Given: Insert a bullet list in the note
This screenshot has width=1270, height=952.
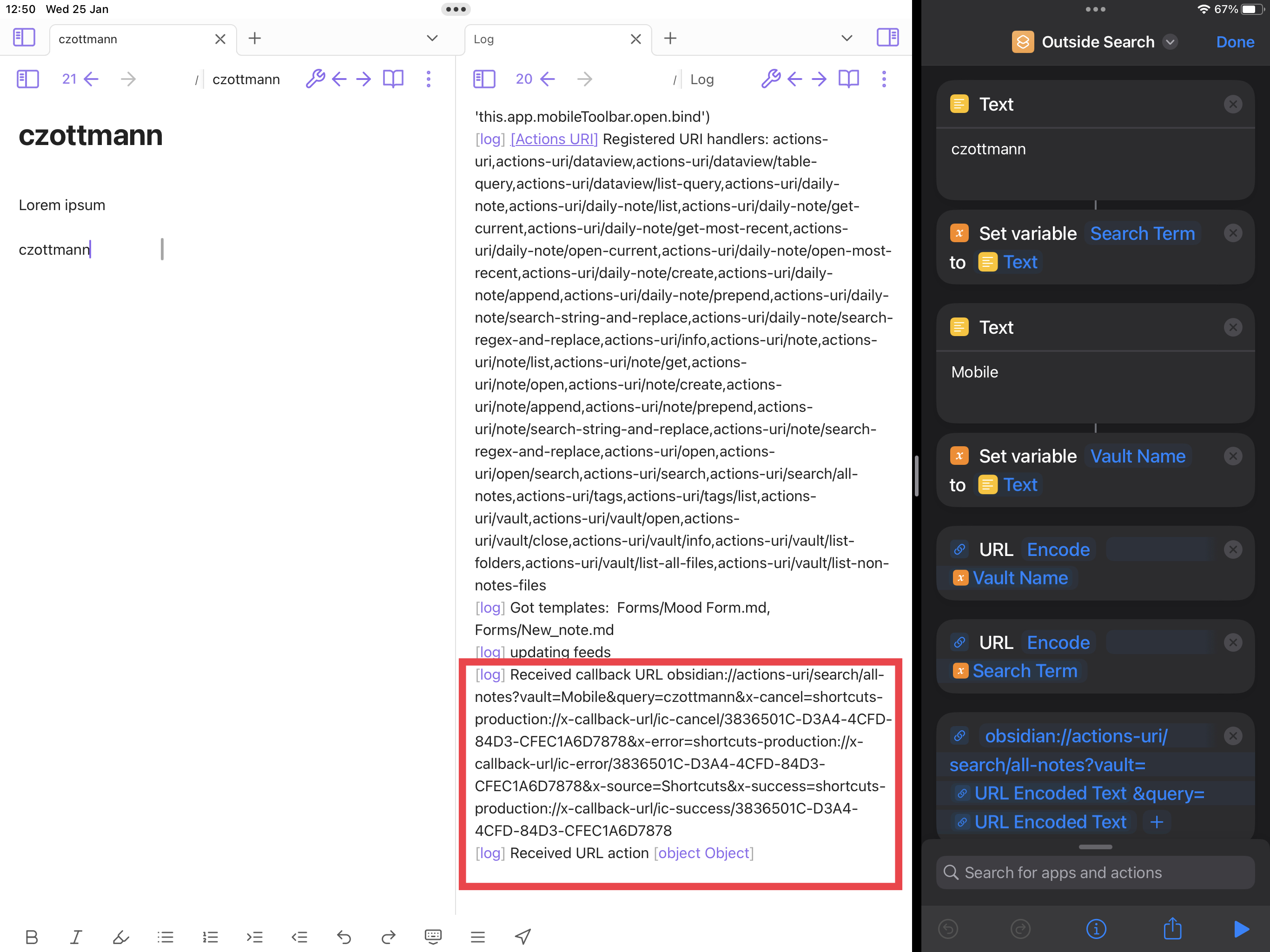Looking at the screenshot, I should click(165, 937).
